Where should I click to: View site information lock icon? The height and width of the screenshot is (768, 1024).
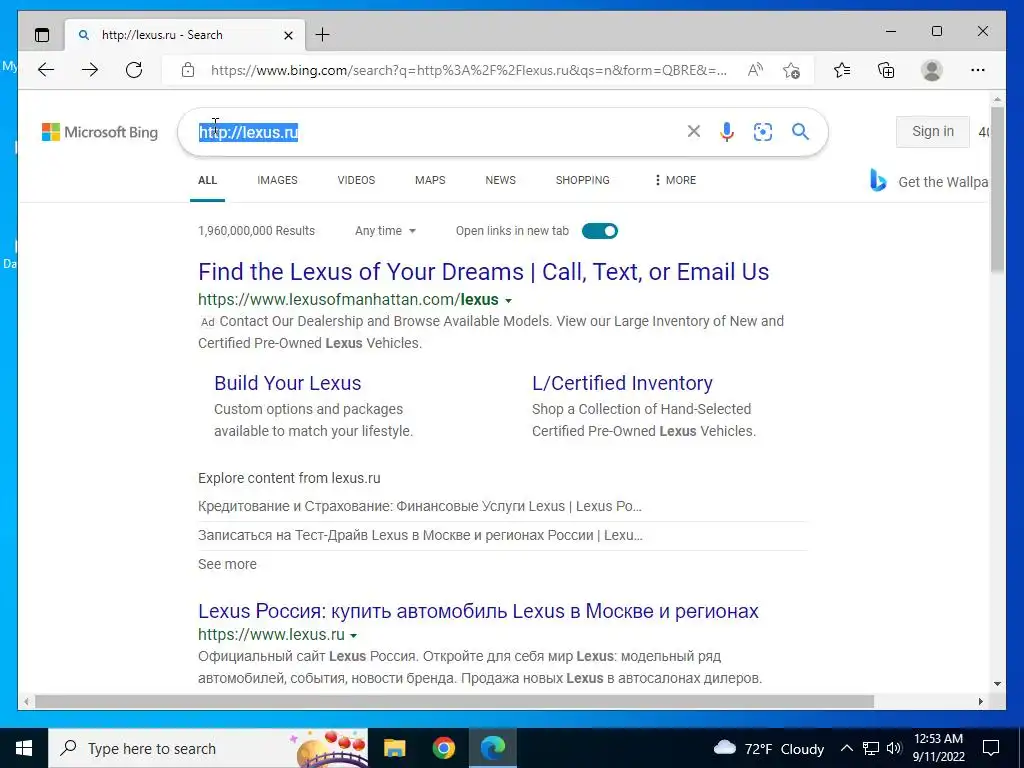pos(188,70)
